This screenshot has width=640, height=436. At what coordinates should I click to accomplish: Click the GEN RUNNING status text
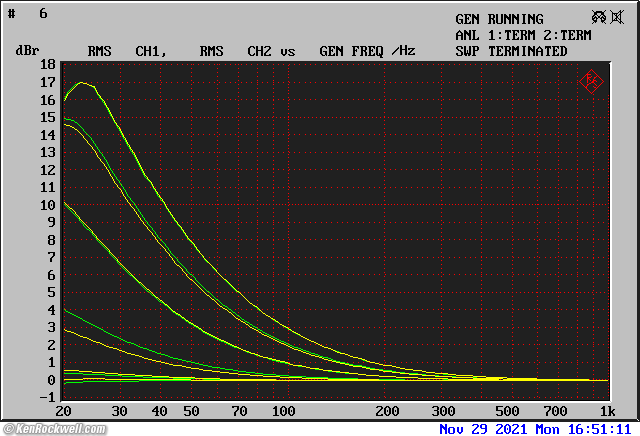pos(499,19)
